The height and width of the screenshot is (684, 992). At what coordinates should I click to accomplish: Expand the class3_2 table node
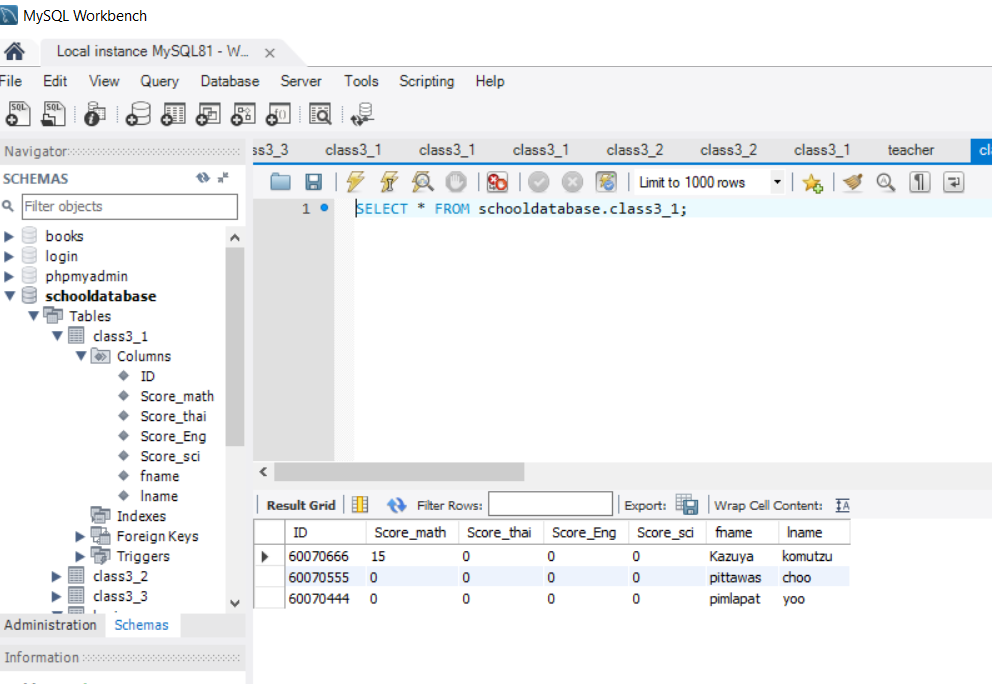click(57, 576)
